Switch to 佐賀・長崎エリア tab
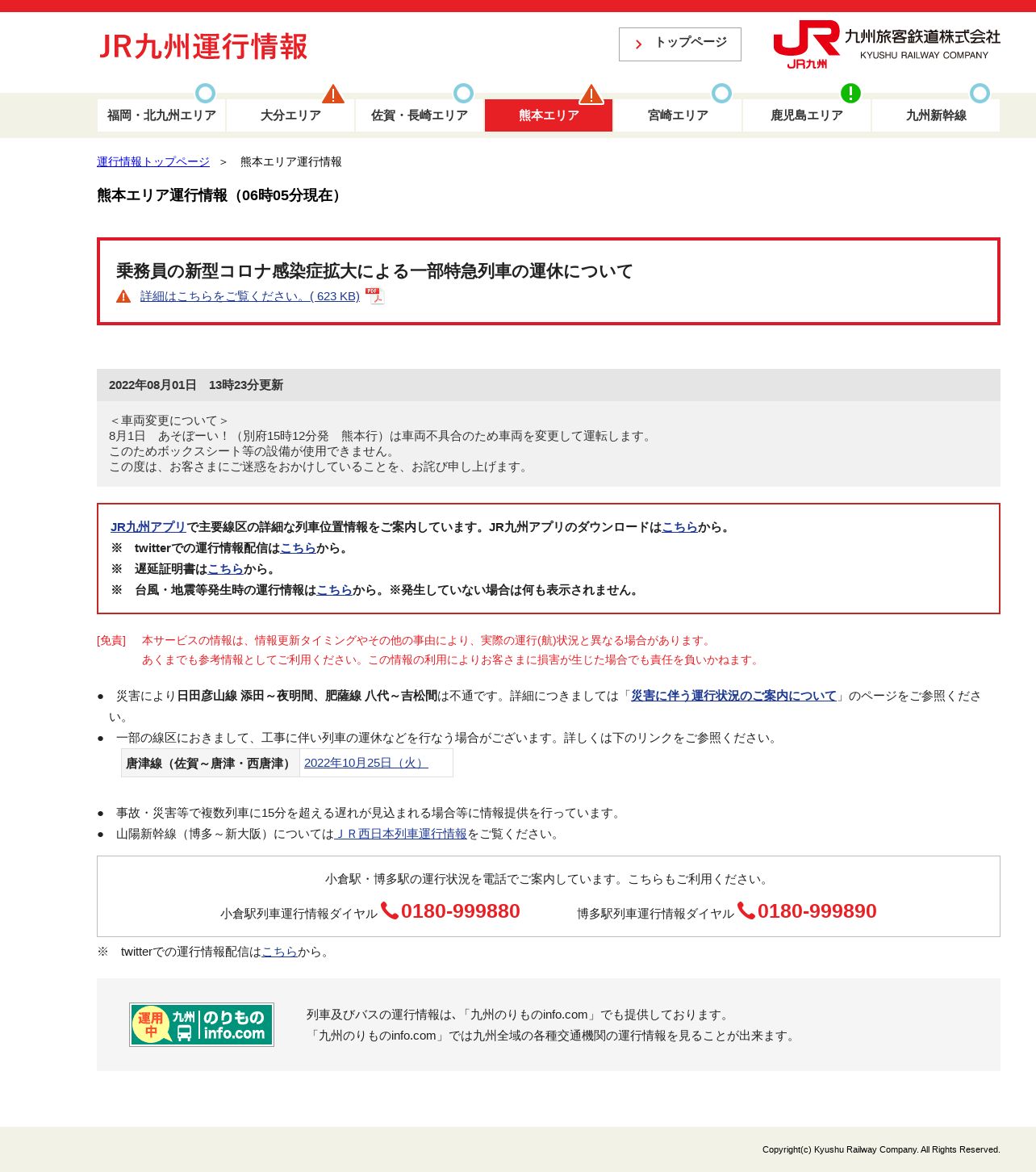 [x=420, y=115]
